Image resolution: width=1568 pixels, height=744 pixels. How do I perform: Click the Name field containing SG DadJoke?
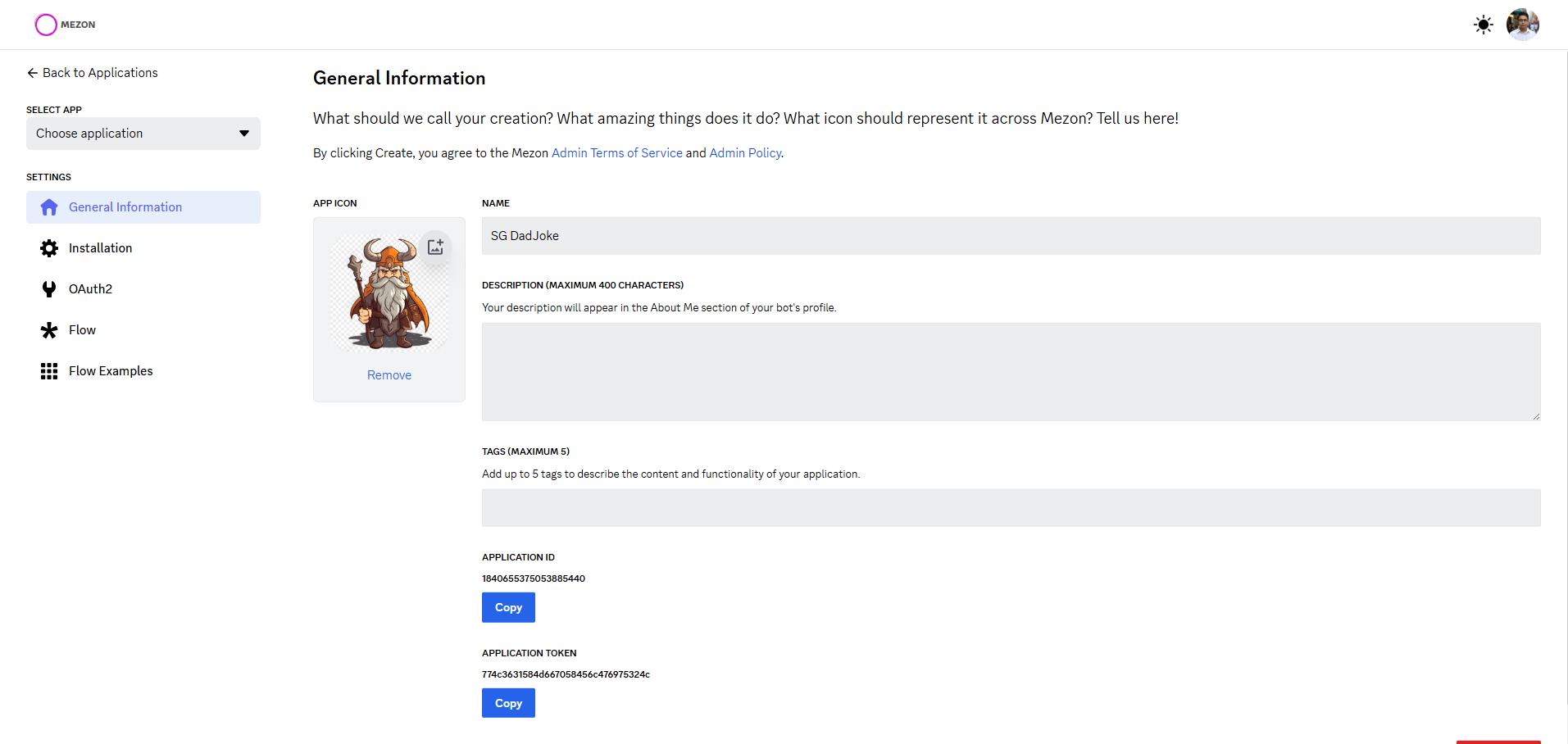pos(1011,236)
